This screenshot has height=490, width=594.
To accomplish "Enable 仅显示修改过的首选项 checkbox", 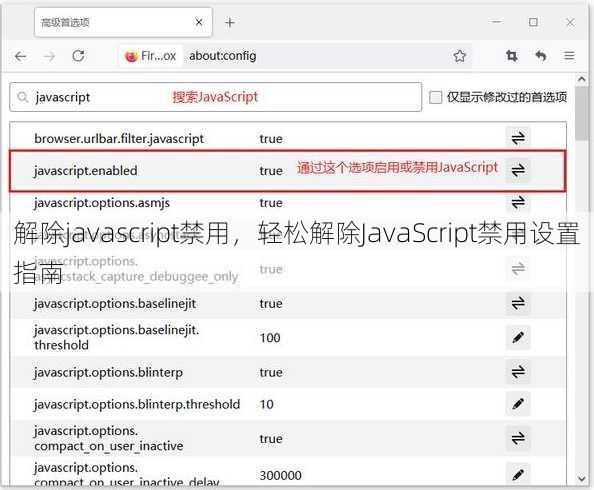I will [x=435, y=97].
